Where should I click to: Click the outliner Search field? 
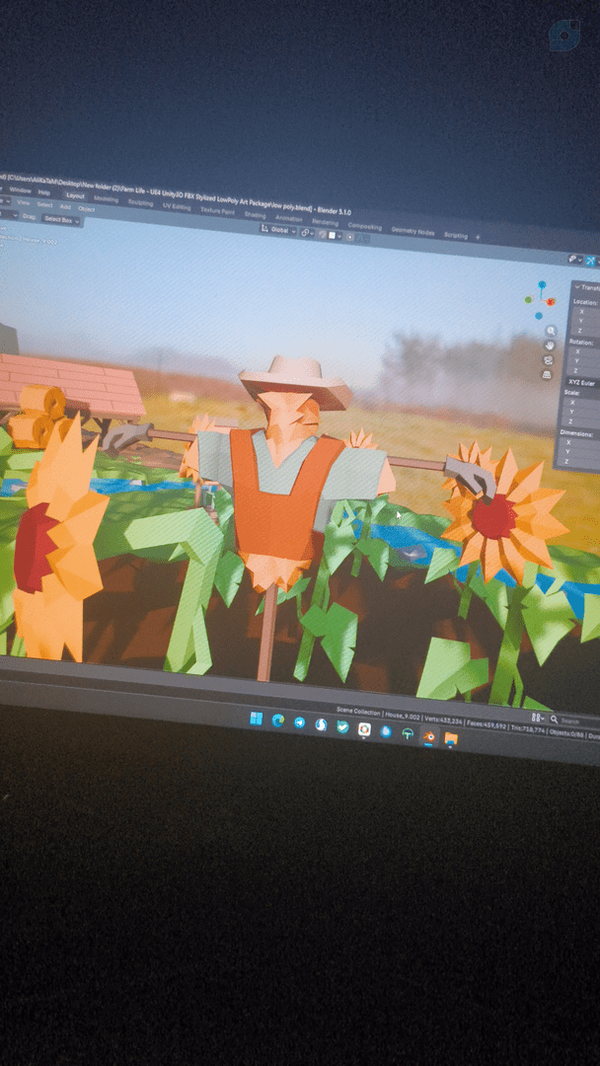pos(574,721)
